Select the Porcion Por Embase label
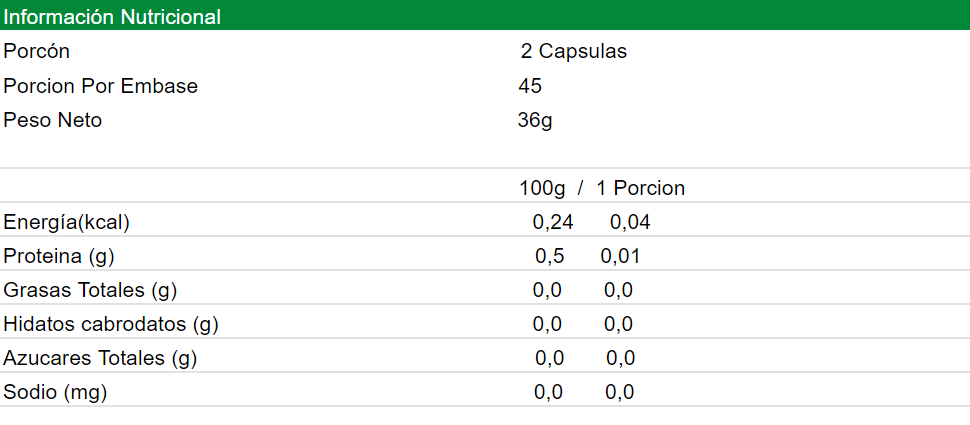This screenshot has height=425, width=970. (101, 86)
